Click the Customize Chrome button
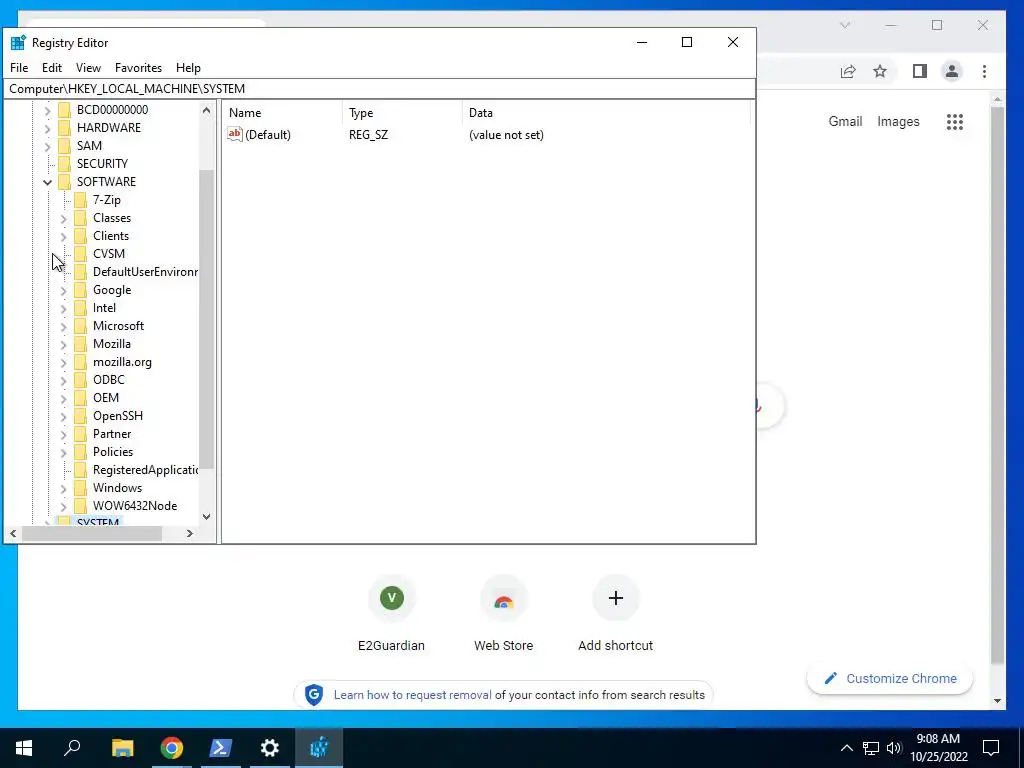Viewport: 1024px width, 768px height. click(x=889, y=679)
